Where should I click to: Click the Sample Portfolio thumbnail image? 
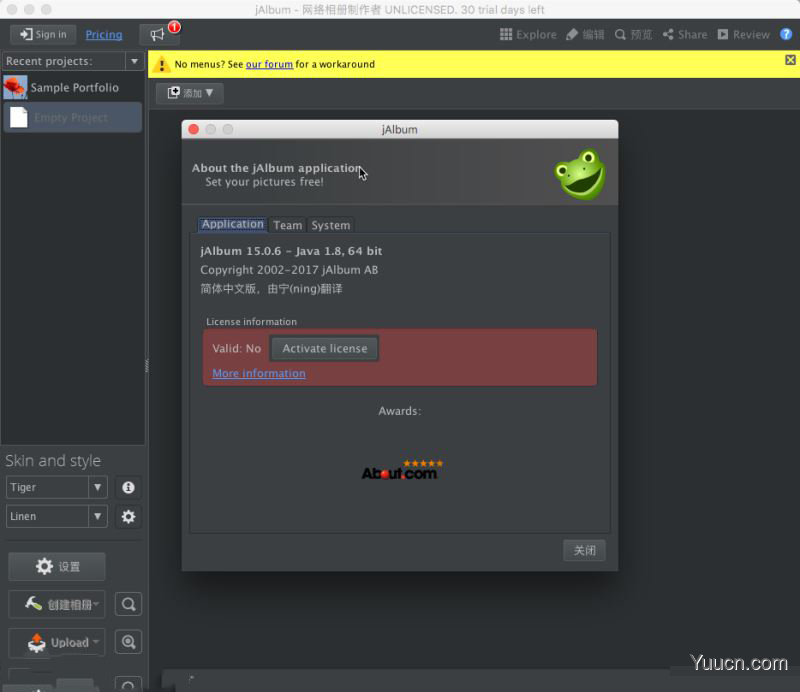(15, 87)
